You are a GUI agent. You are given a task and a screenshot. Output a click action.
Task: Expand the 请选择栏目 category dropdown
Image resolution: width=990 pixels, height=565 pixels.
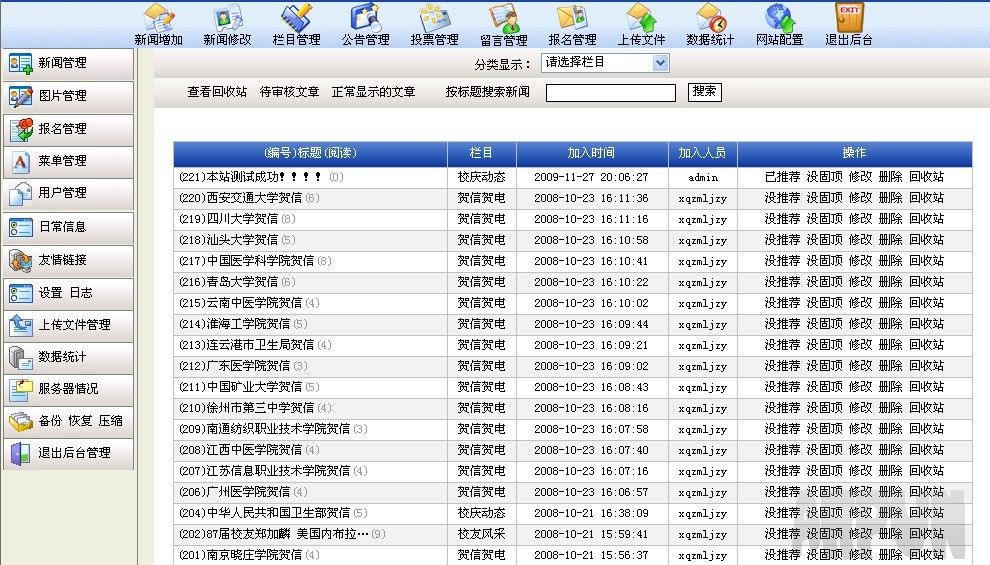[x=605, y=63]
